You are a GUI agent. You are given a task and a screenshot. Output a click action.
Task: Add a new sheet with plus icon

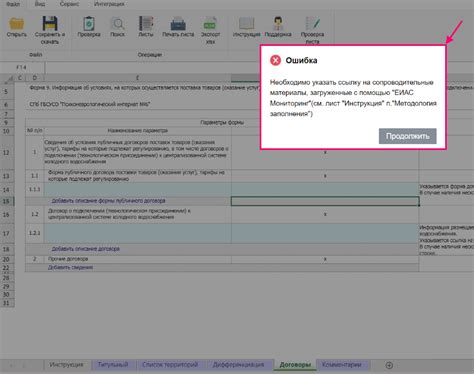click(x=389, y=365)
